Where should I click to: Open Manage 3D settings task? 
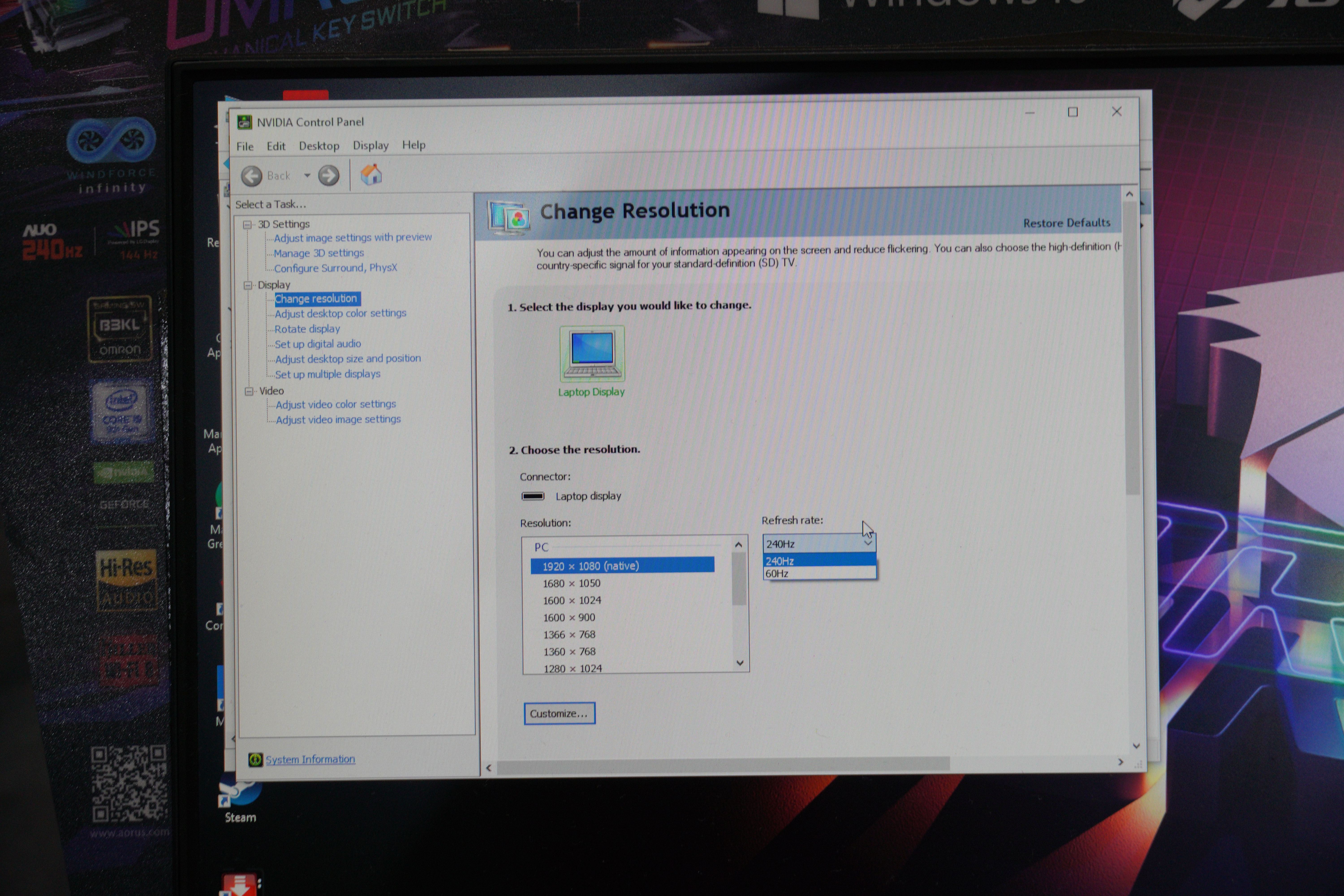tap(318, 253)
